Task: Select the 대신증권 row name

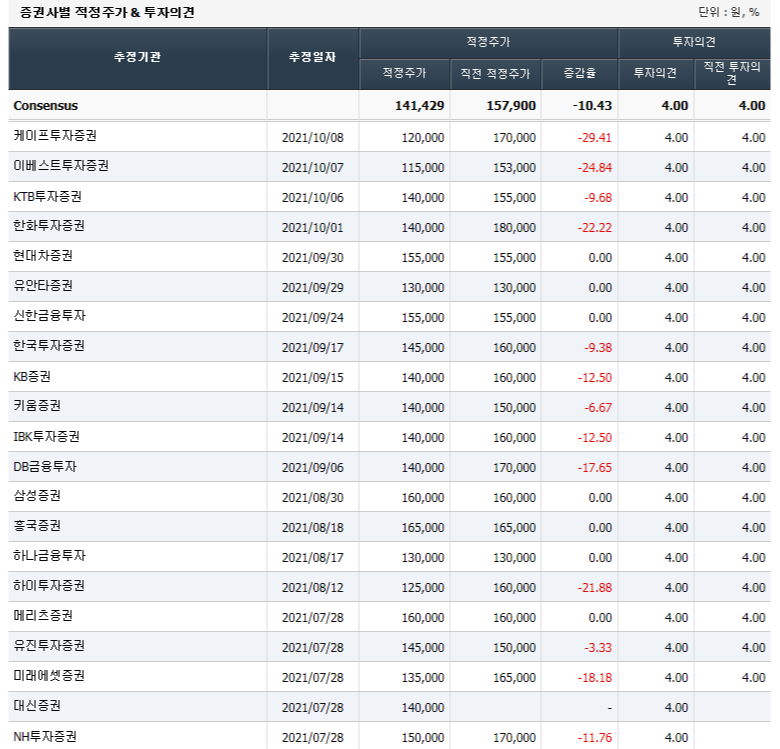Action: [x=37, y=705]
